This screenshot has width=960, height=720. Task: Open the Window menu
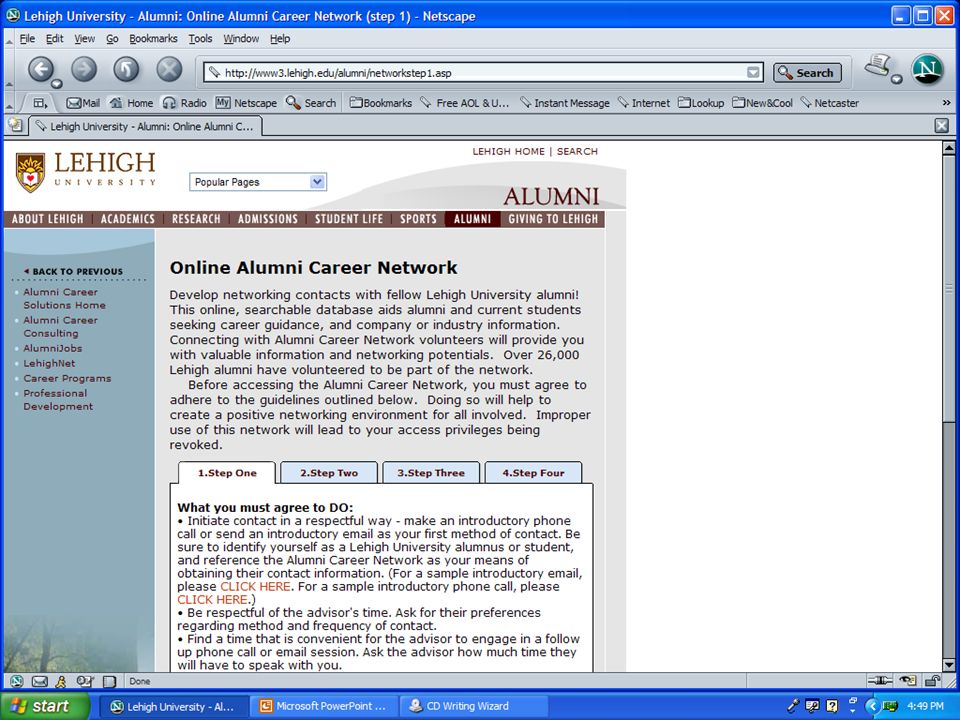pyautogui.click(x=241, y=39)
